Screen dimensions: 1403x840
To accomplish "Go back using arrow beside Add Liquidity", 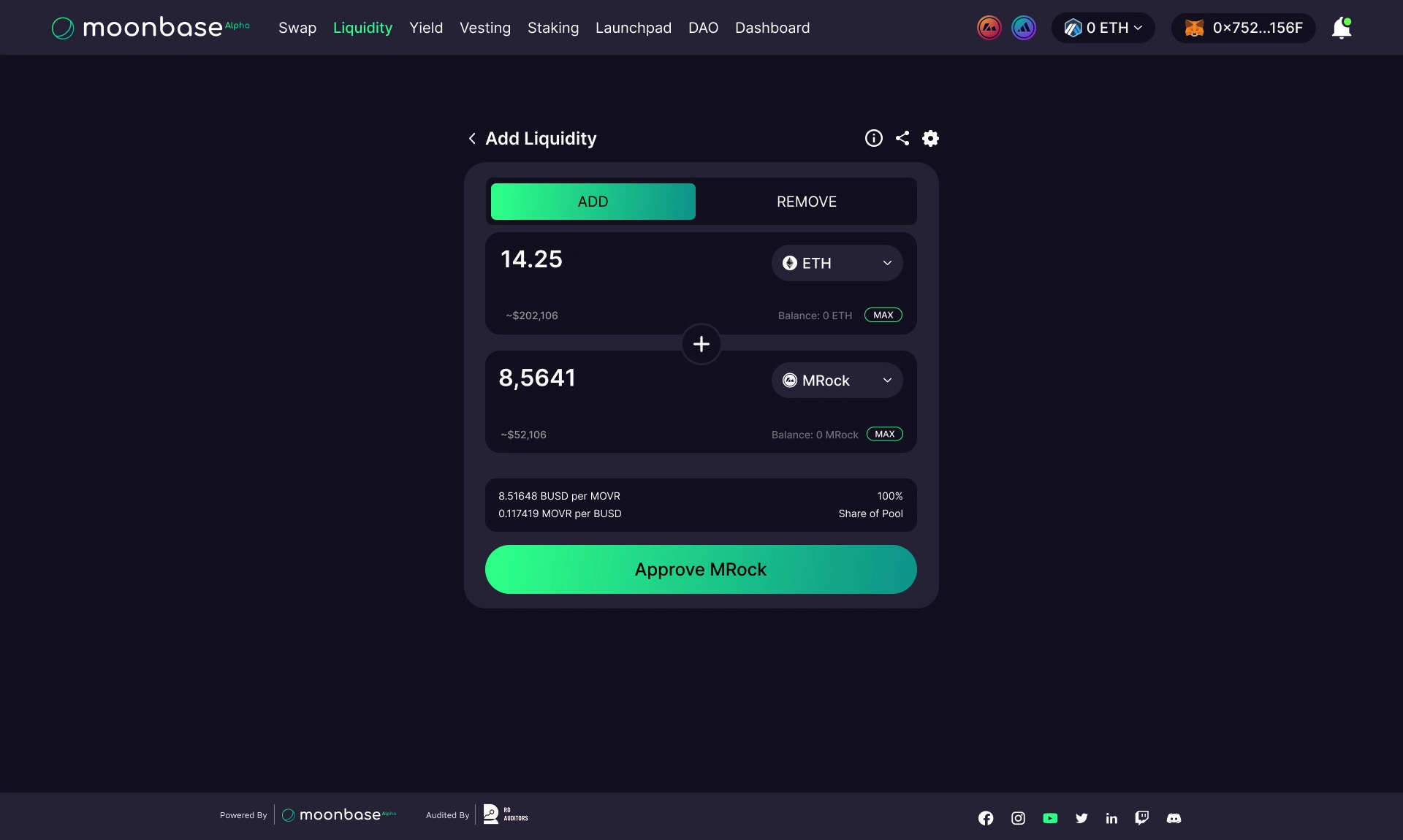I will 472,139.
